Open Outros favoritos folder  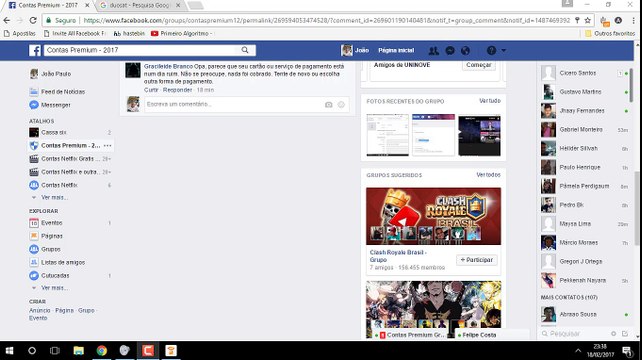coord(610,34)
